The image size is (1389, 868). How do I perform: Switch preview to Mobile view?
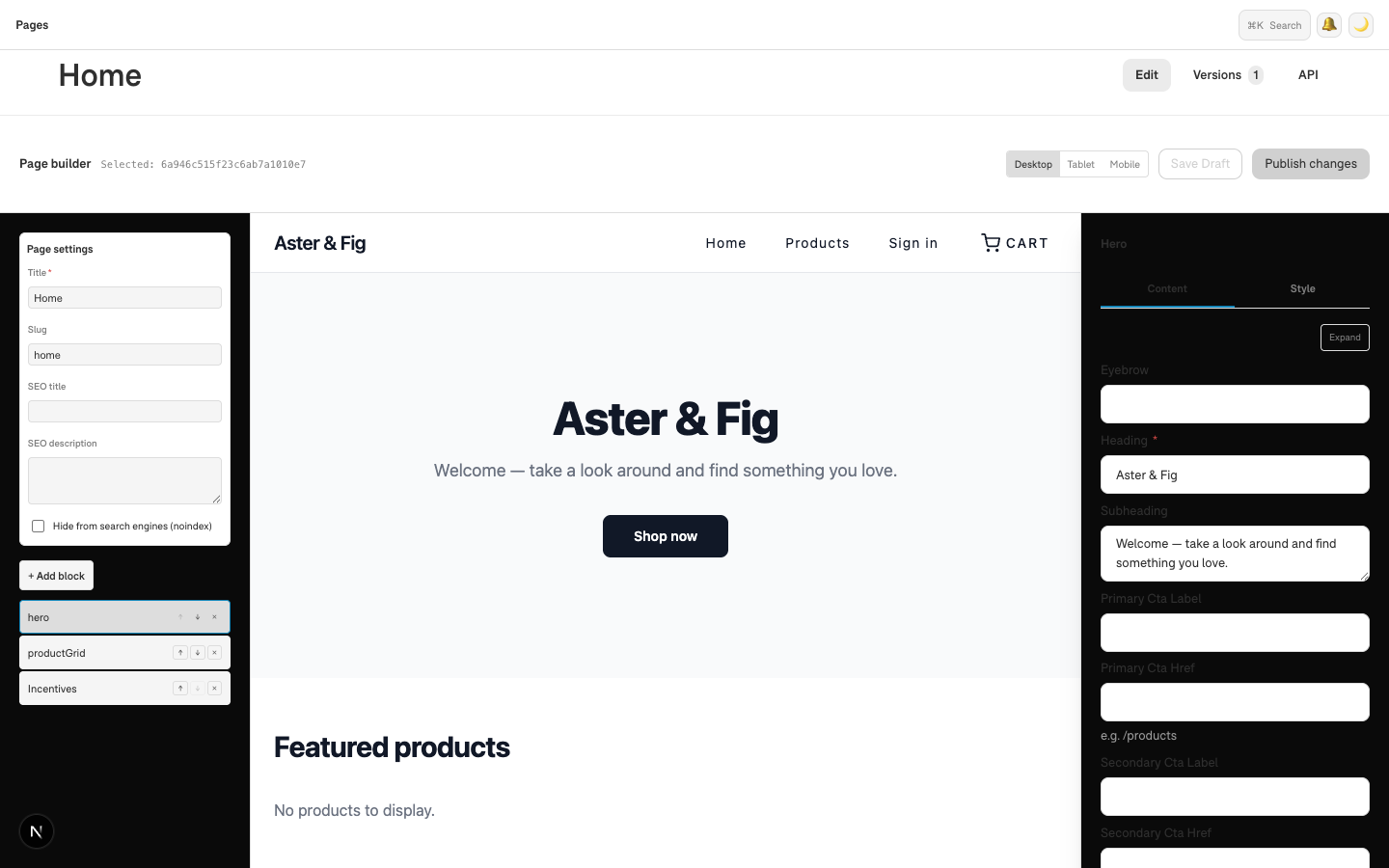click(x=1125, y=164)
